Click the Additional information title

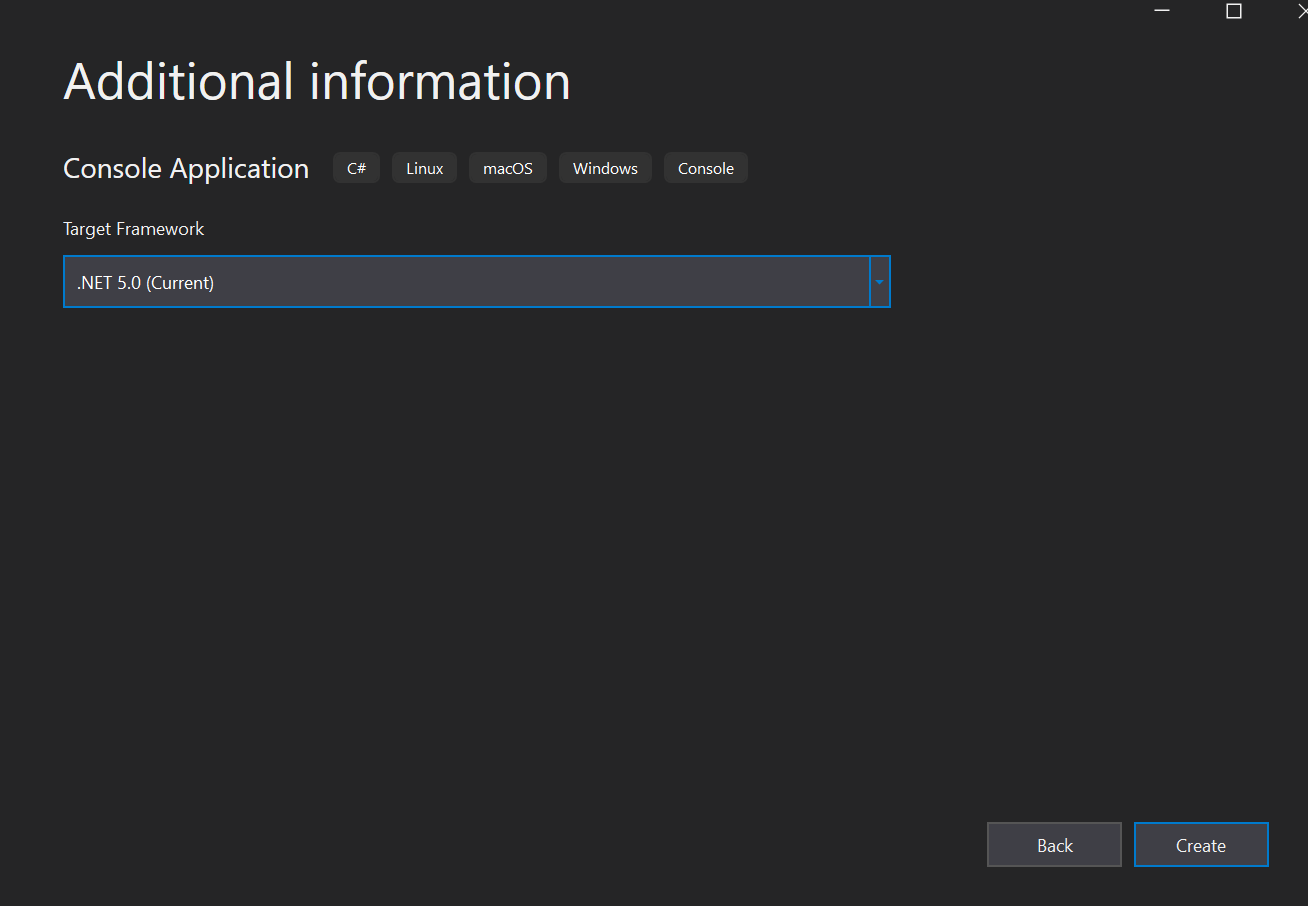coord(316,80)
